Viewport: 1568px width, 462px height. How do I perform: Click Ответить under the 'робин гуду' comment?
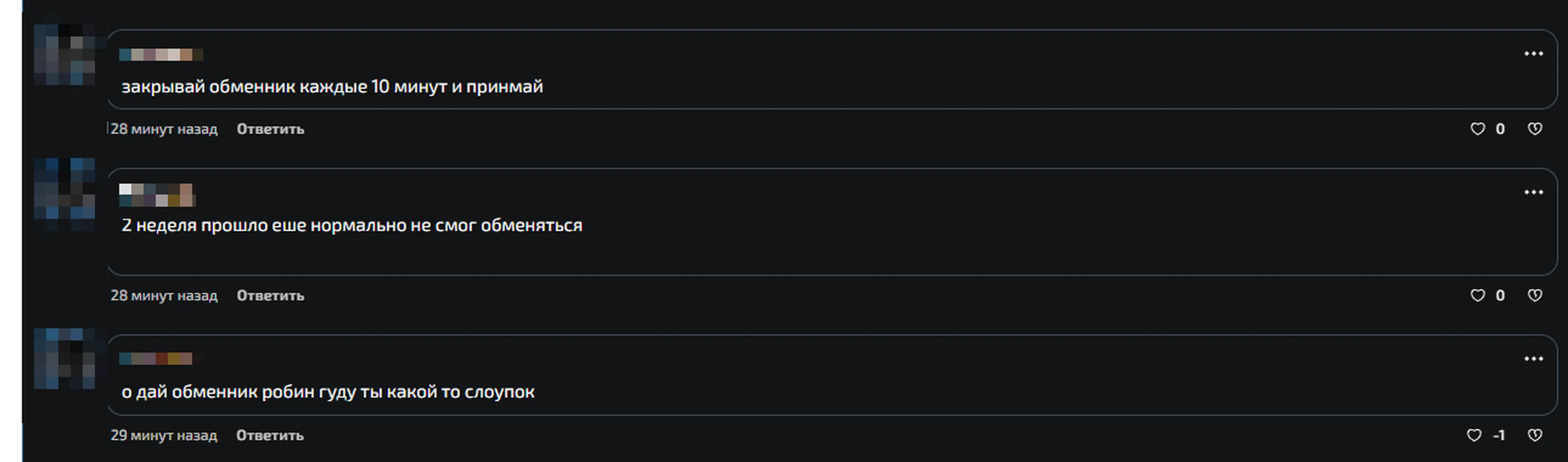269,436
